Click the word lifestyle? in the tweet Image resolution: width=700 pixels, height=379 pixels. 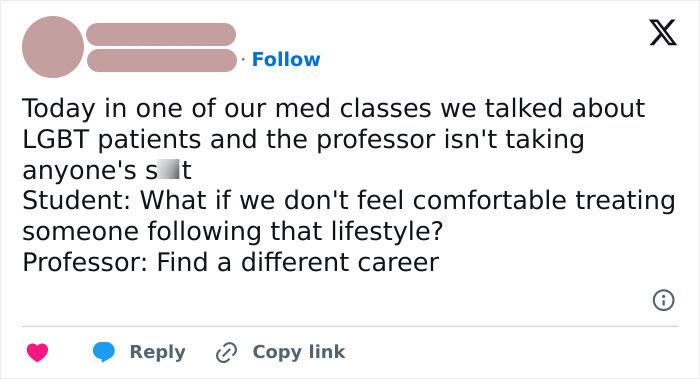coord(387,231)
